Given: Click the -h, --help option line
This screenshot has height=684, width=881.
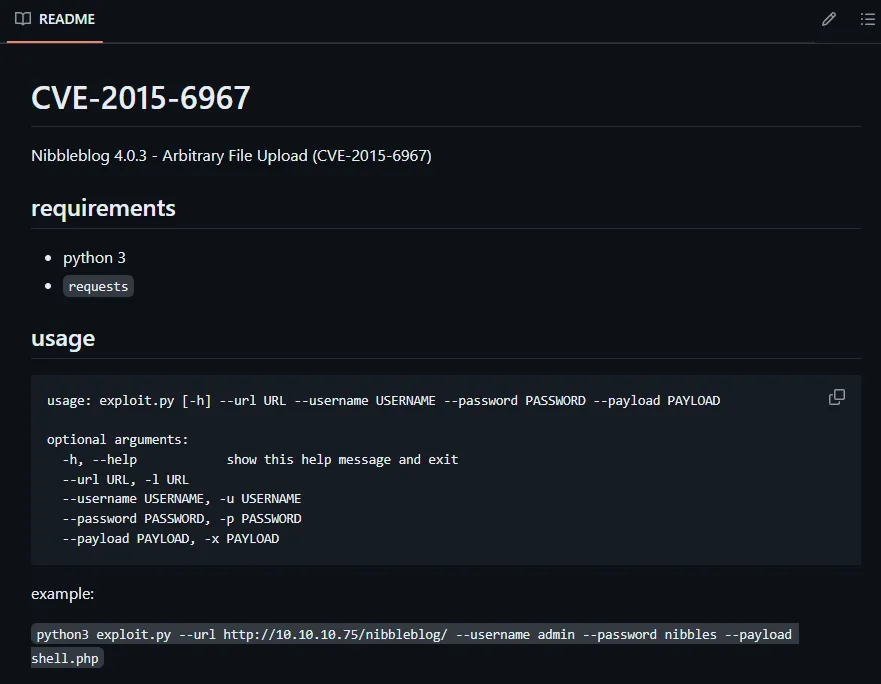Looking at the screenshot, I should [x=260, y=460].
